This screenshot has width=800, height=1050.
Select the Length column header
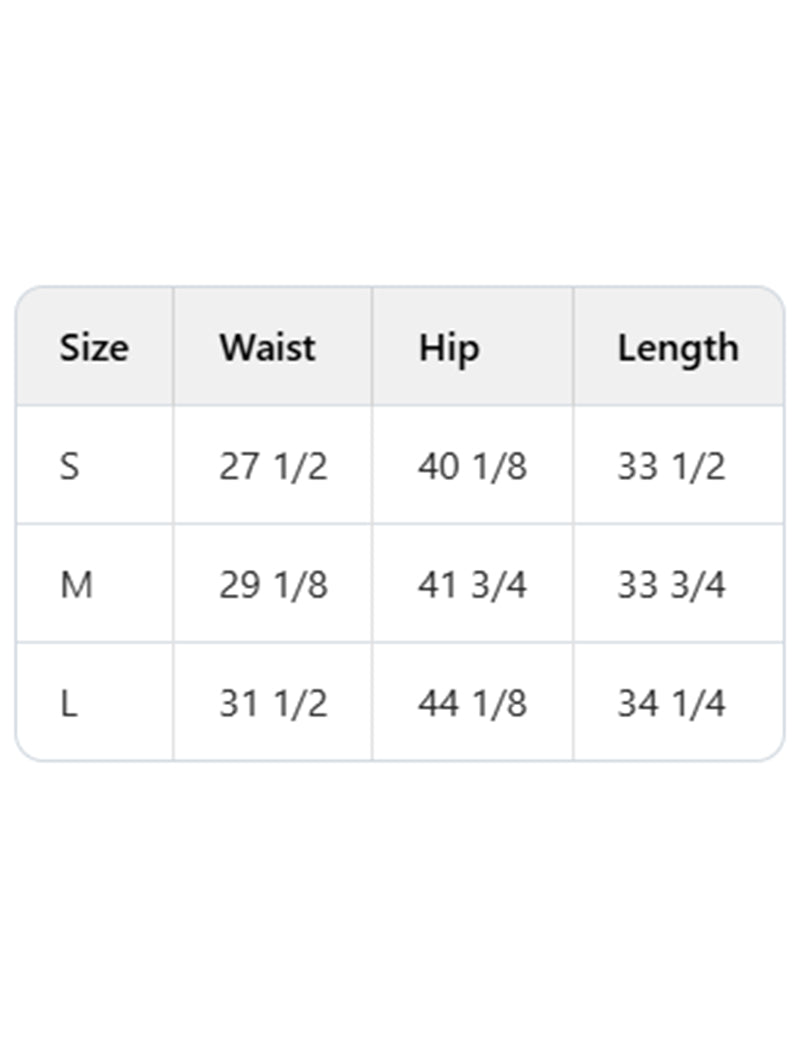tap(677, 348)
